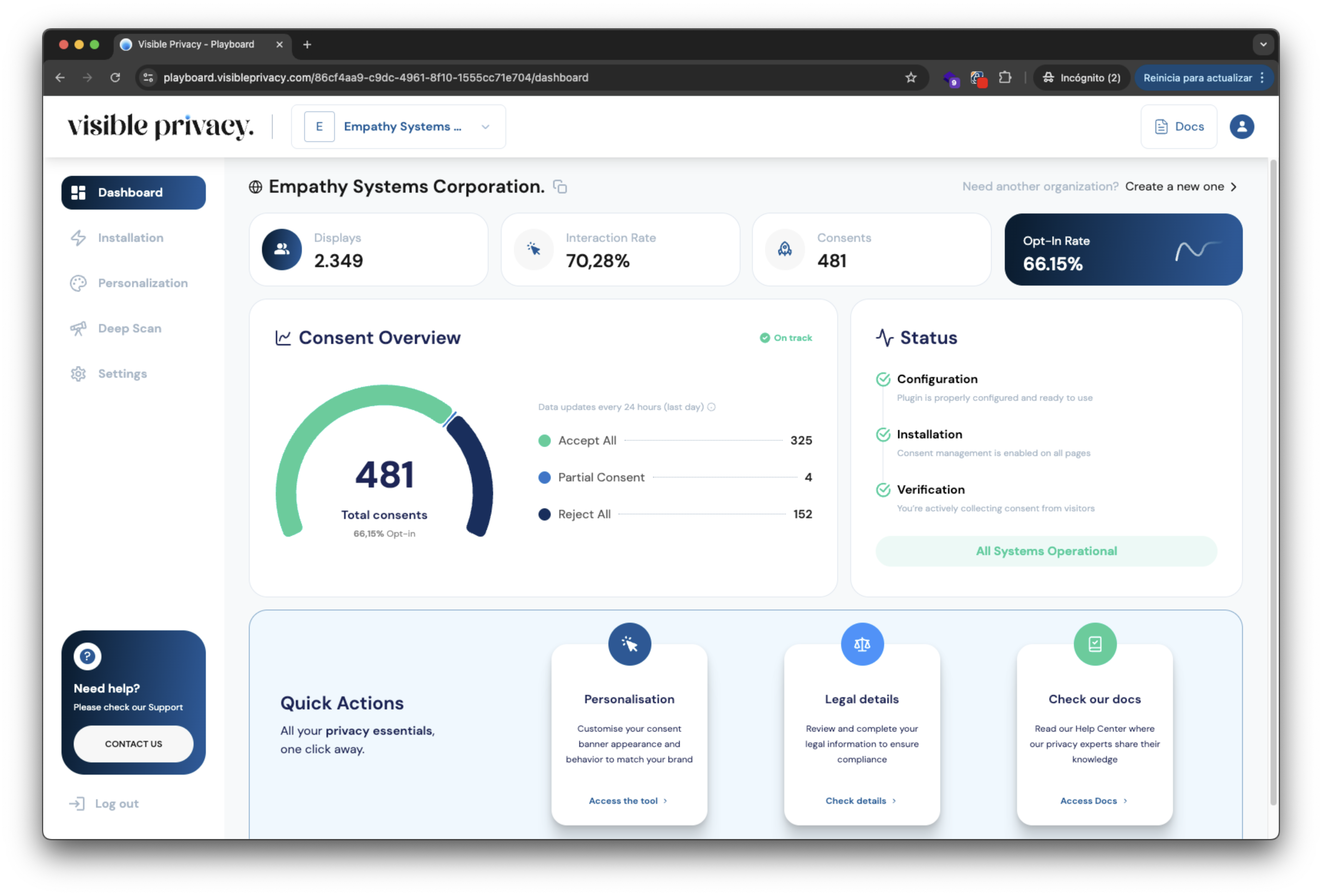The image size is (1322, 896).
Task: Open Settings with the gear icon
Action: tap(78, 374)
